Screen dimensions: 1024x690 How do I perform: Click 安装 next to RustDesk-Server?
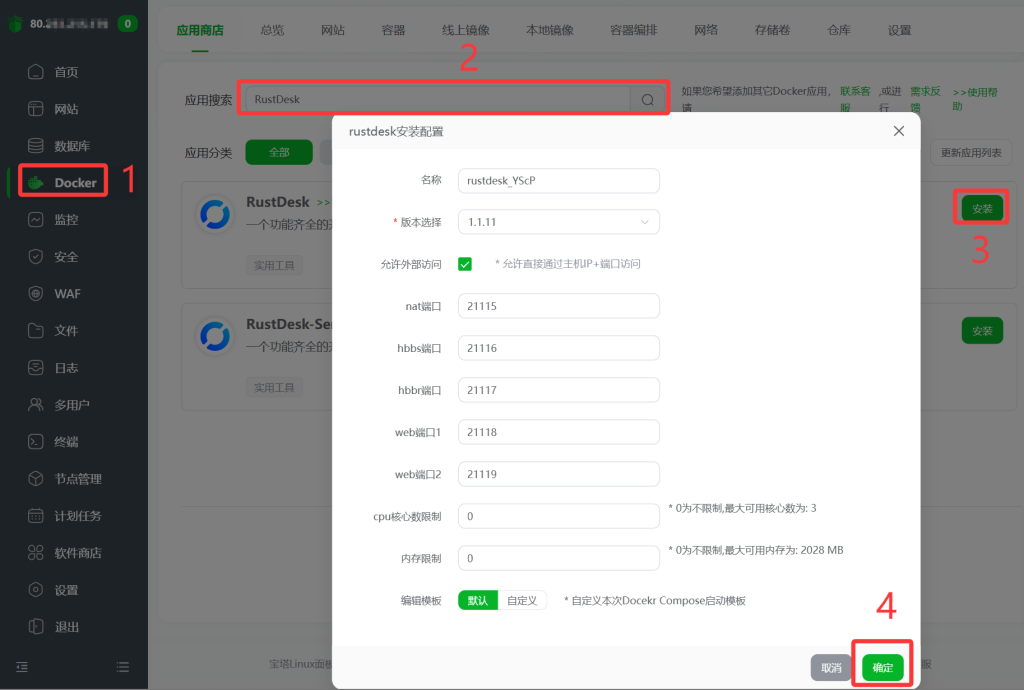(x=981, y=329)
